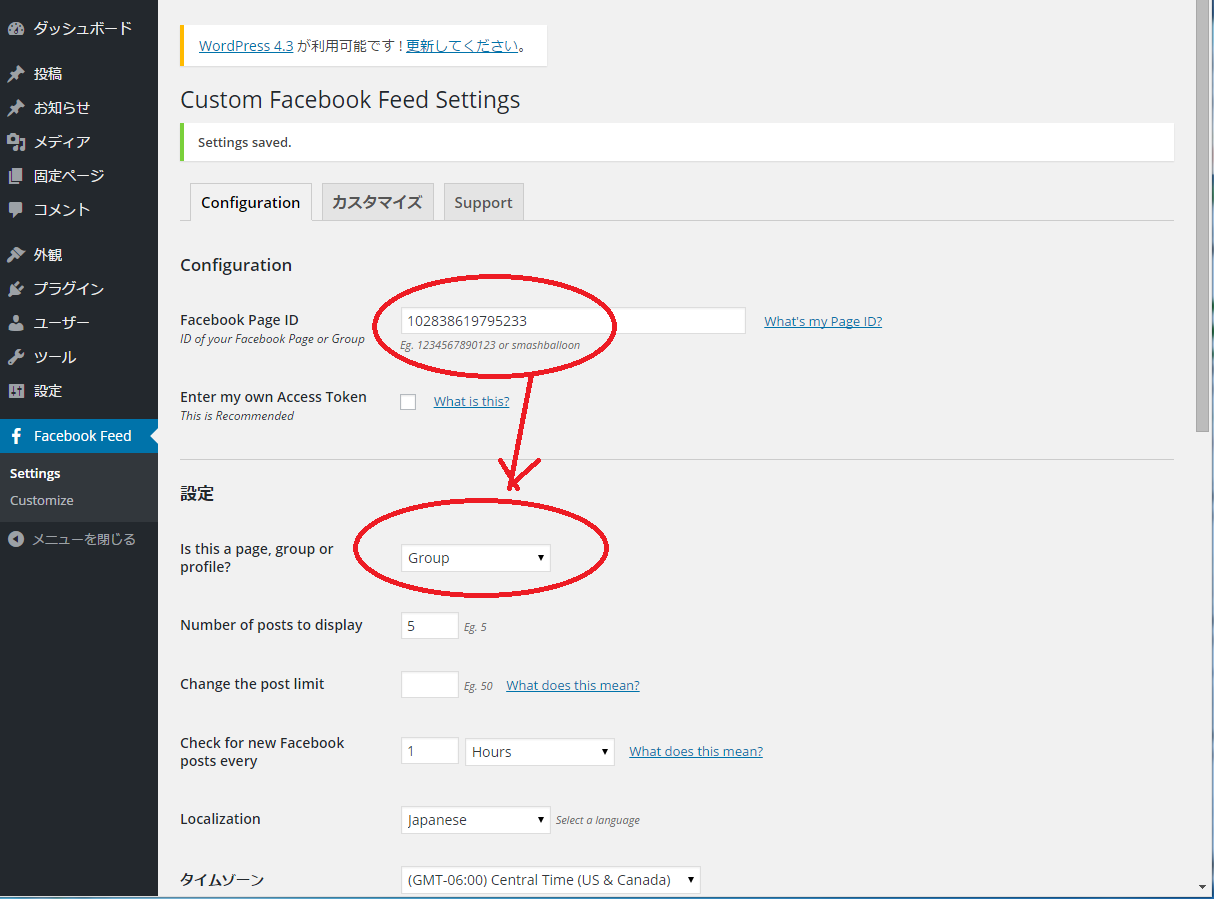Image resolution: width=1214 pixels, height=899 pixels.
Task: Open the Localization Japanese dropdown
Action: click(x=476, y=820)
